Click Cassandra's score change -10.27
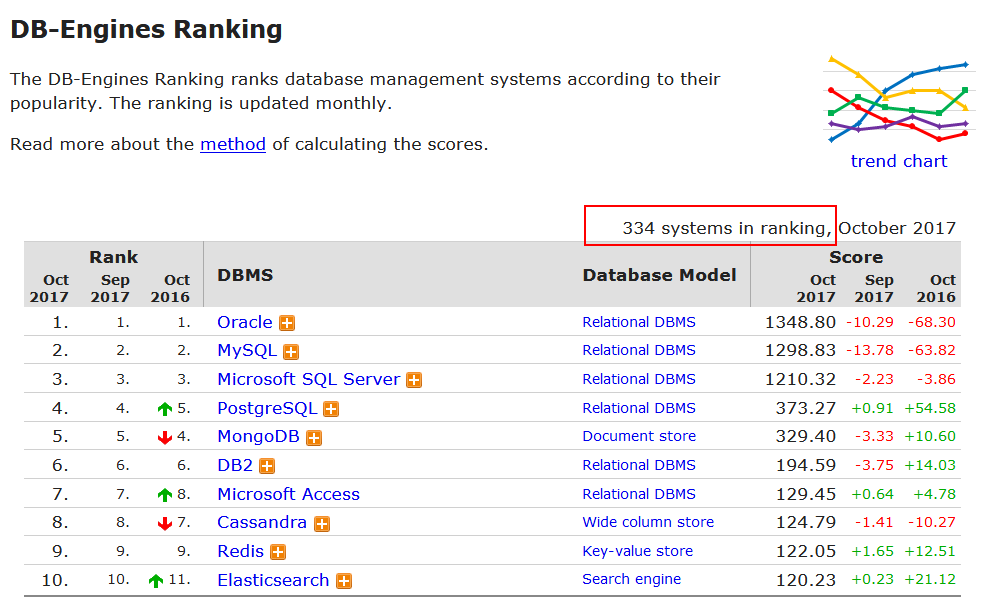Viewport: 984px width, 602px height. click(x=932, y=523)
